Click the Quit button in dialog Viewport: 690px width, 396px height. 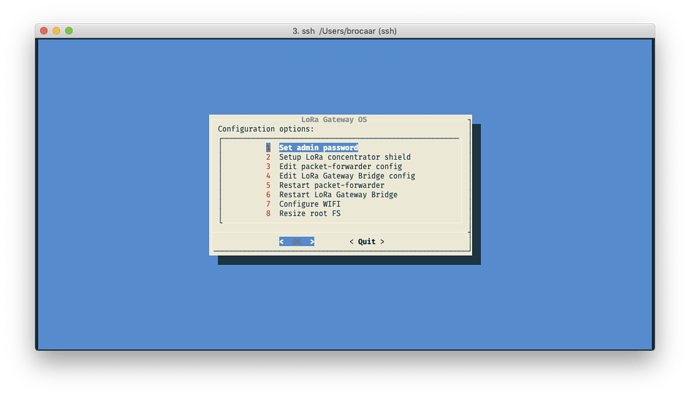tap(367, 242)
